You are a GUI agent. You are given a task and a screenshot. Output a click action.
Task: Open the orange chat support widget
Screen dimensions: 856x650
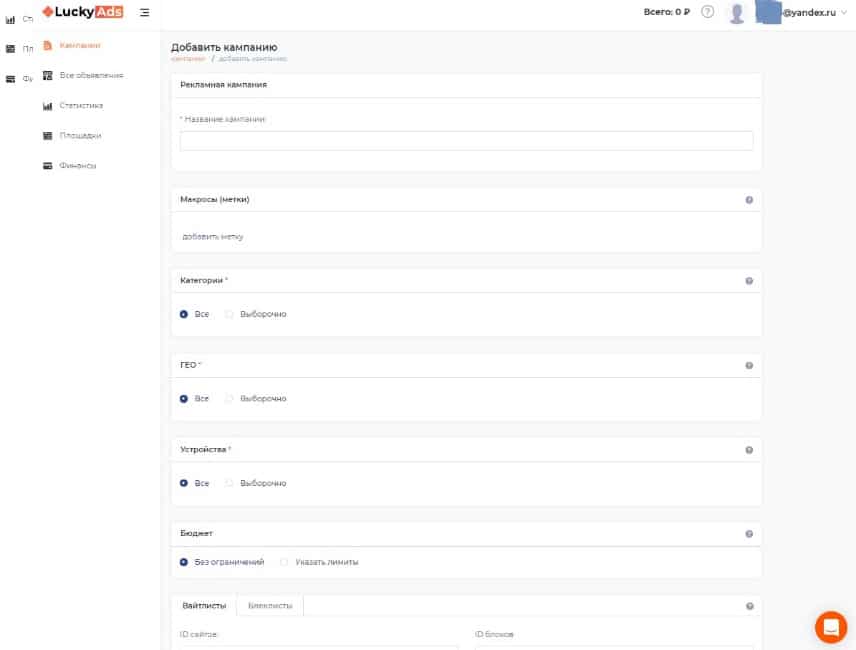point(830,626)
